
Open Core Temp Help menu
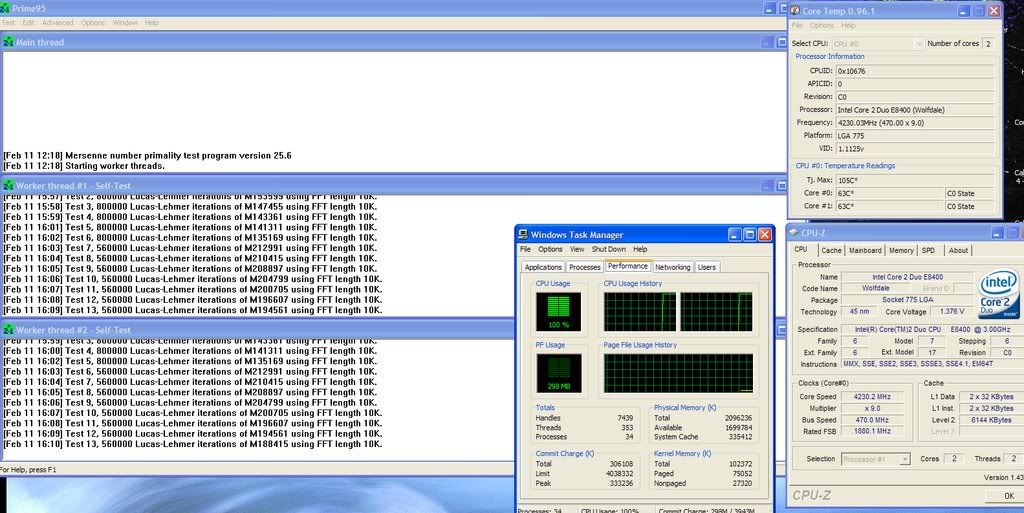click(848, 25)
